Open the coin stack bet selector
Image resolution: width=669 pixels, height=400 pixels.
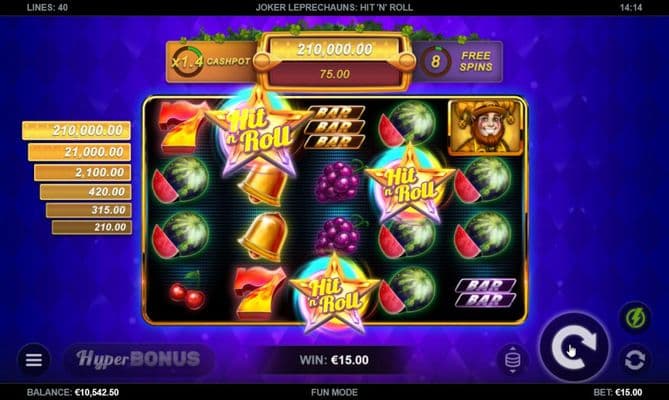click(512, 360)
